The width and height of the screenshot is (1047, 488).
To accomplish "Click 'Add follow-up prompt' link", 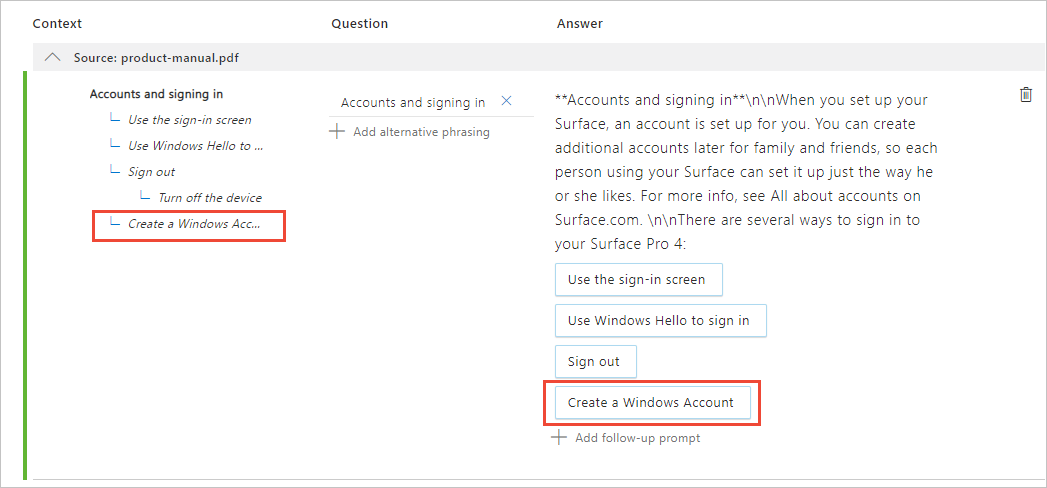I will pos(637,438).
